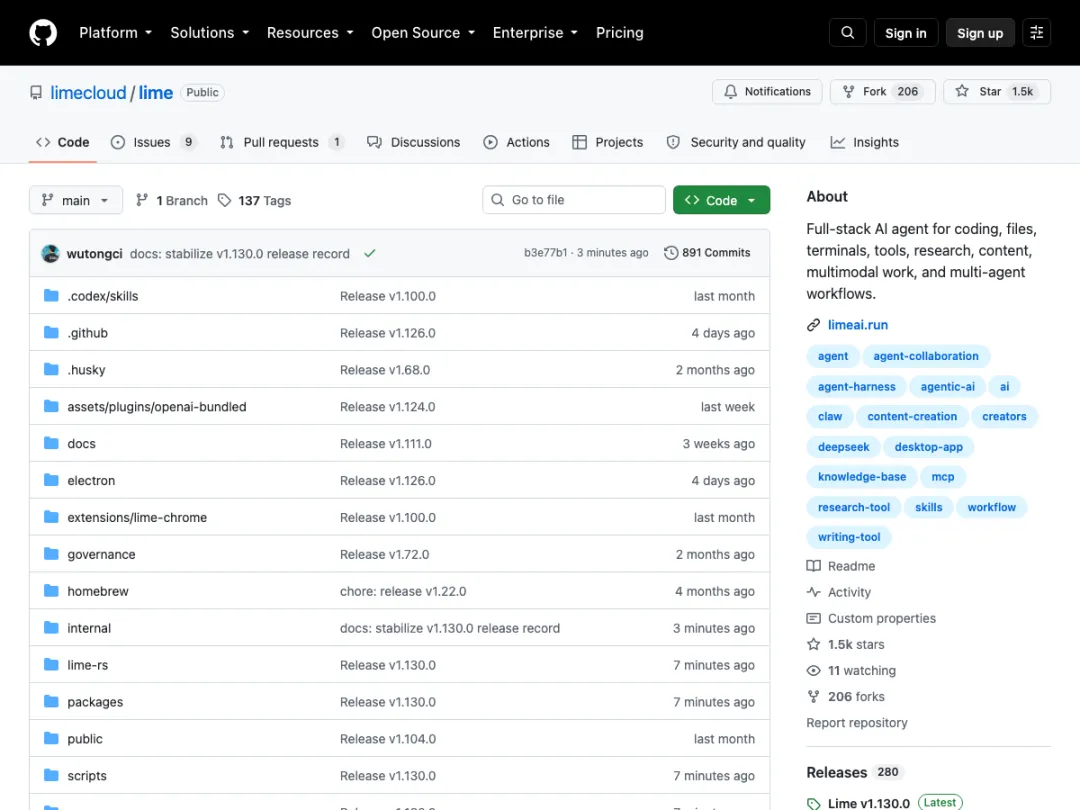The height and width of the screenshot is (810, 1080).
Task: Open the green Code dropdown button
Action: coord(721,200)
